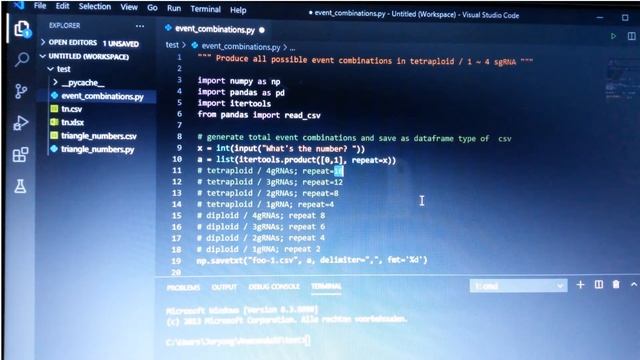Expand the __pycache__ folder

(79, 82)
